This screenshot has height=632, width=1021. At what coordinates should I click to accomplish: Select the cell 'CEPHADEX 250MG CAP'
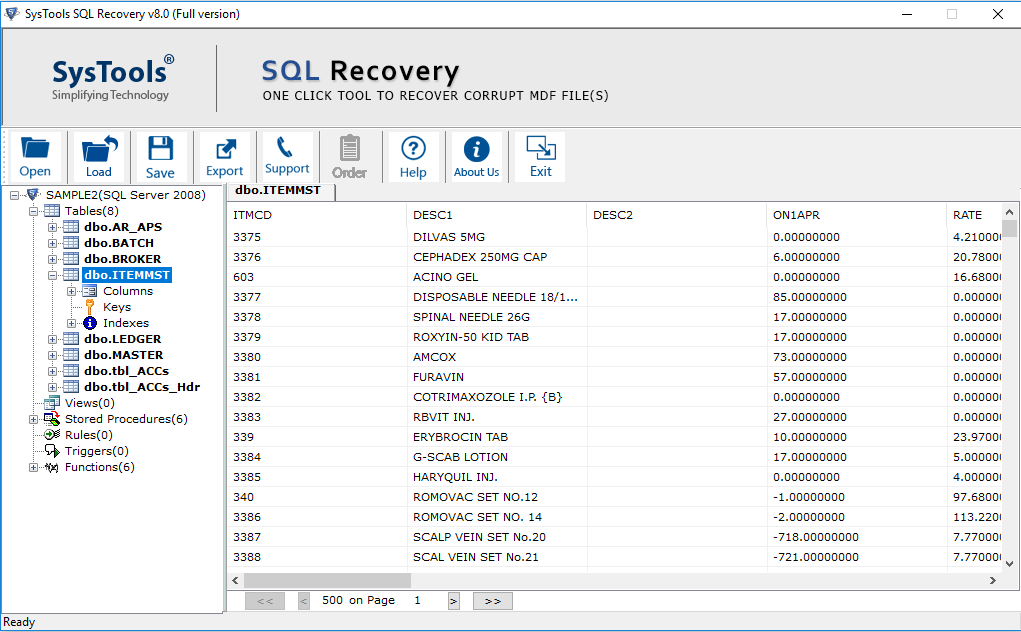pos(497,257)
